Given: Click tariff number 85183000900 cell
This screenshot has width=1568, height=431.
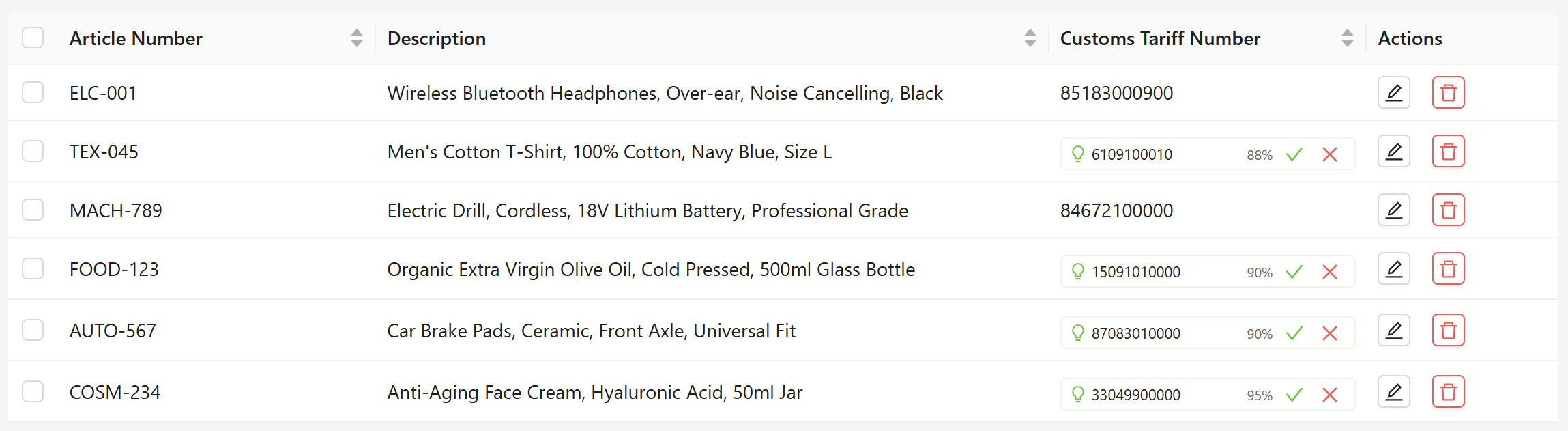Looking at the screenshot, I should 1116,93.
